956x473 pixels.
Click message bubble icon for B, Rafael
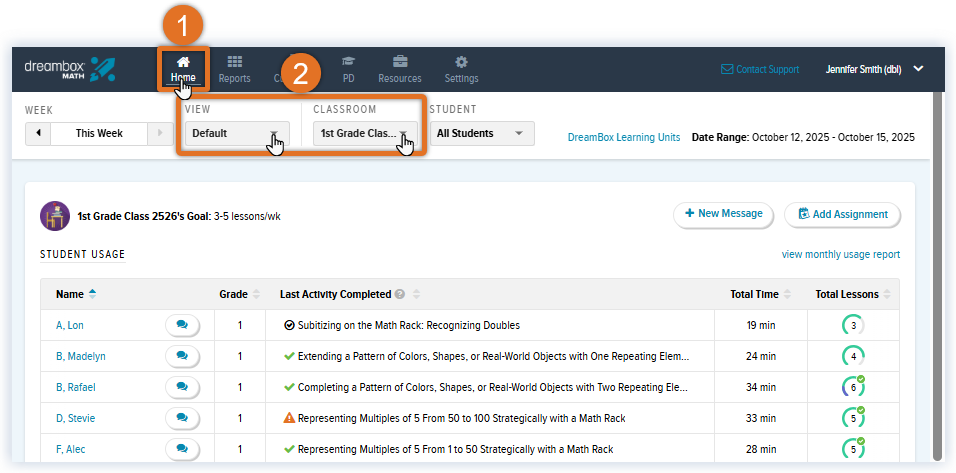click(x=182, y=387)
